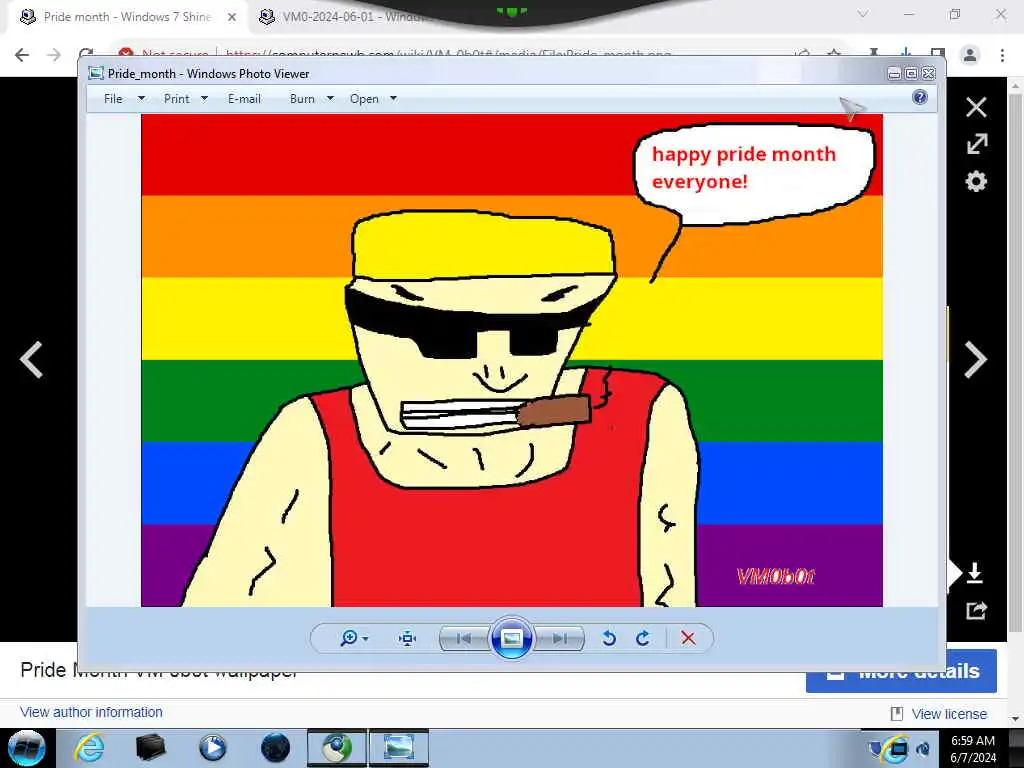Click the More details button
The width and height of the screenshot is (1024, 768).
pyautogui.click(x=901, y=671)
